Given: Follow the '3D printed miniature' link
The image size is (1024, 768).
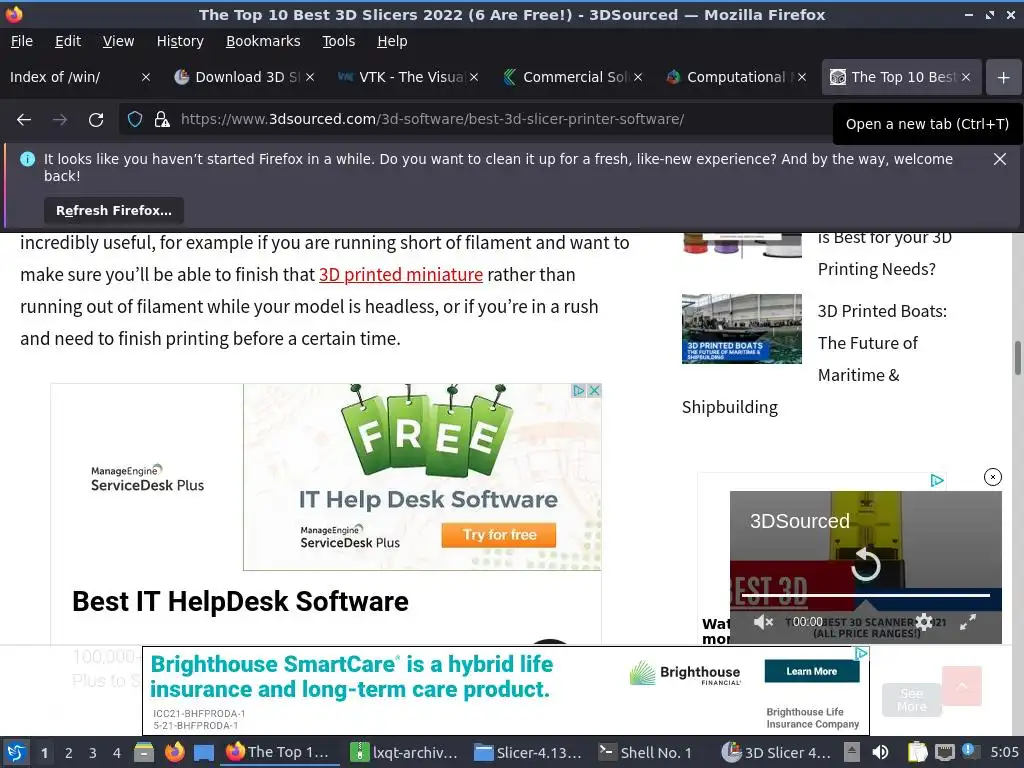Looking at the screenshot, I should coord(400,275).
